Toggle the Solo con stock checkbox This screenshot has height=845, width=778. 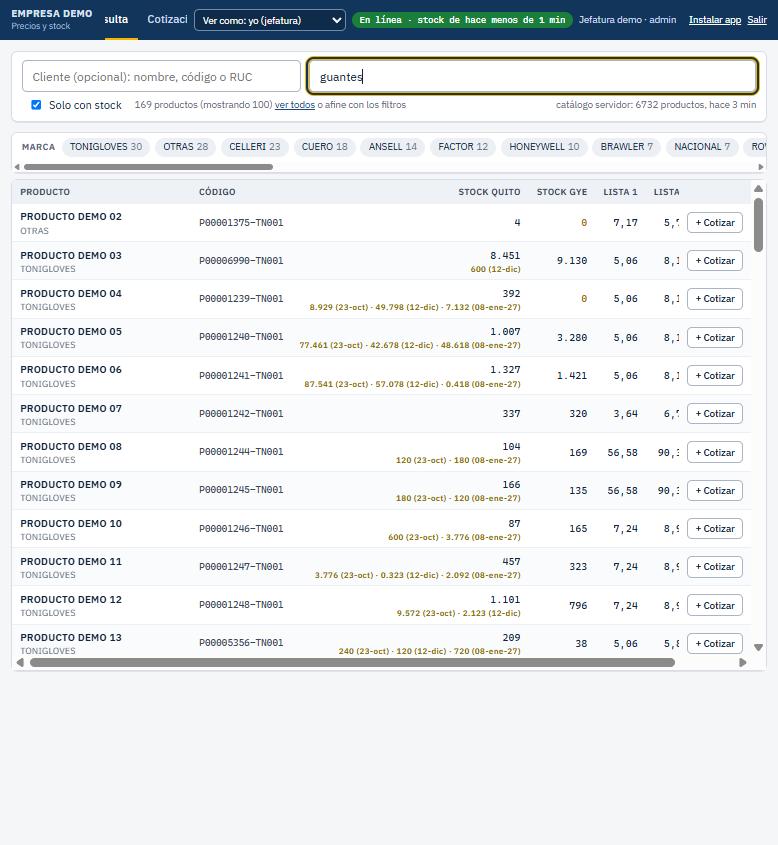[x=36, y=105]
